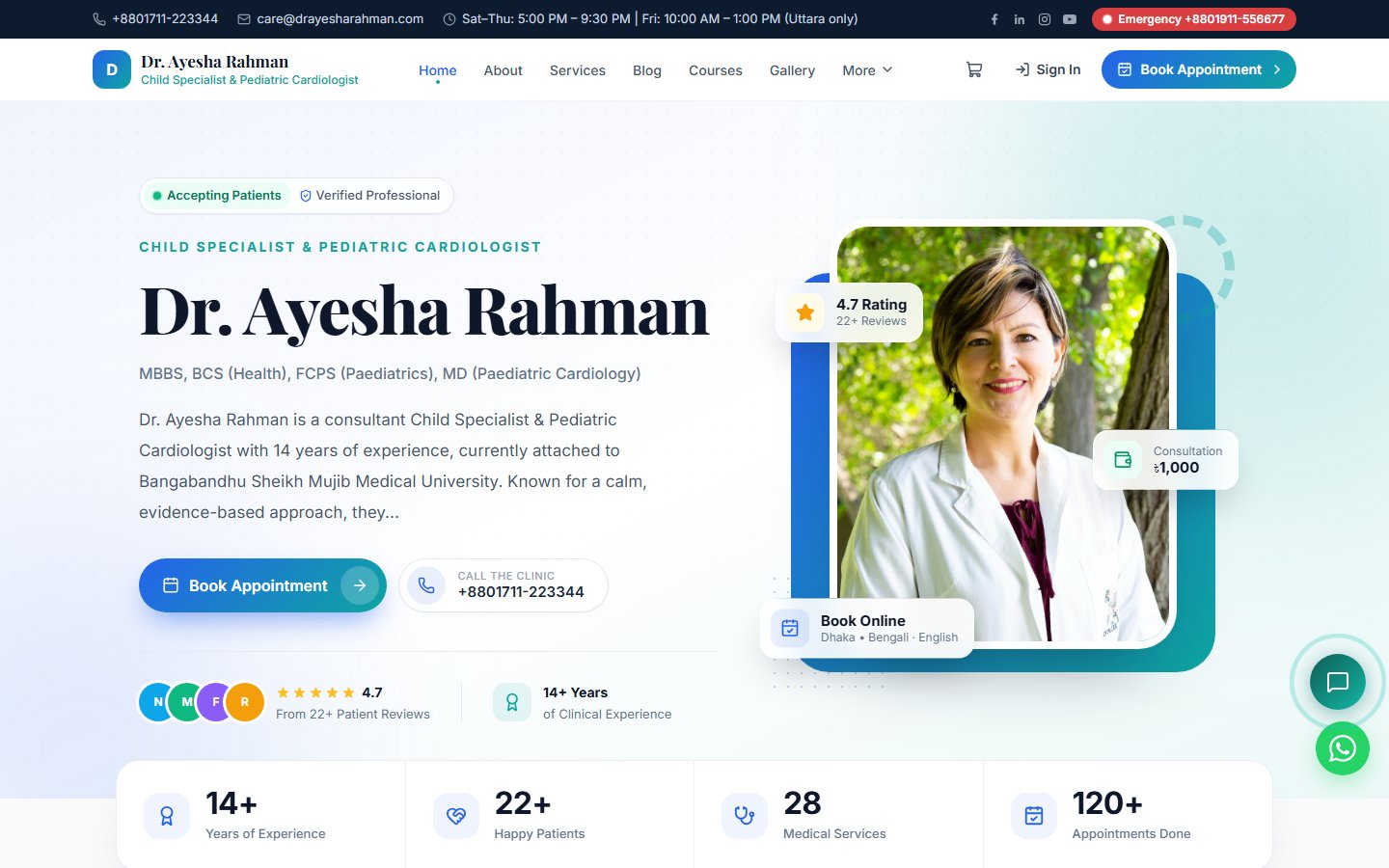
Task: Open the Blog page
Action: click(x=647, y=70)
